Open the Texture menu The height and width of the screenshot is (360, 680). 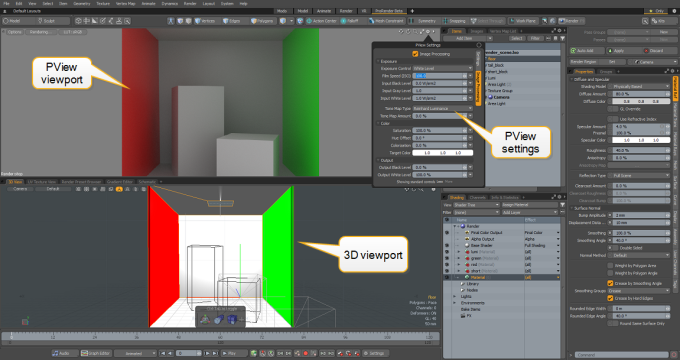coord(103,3)
